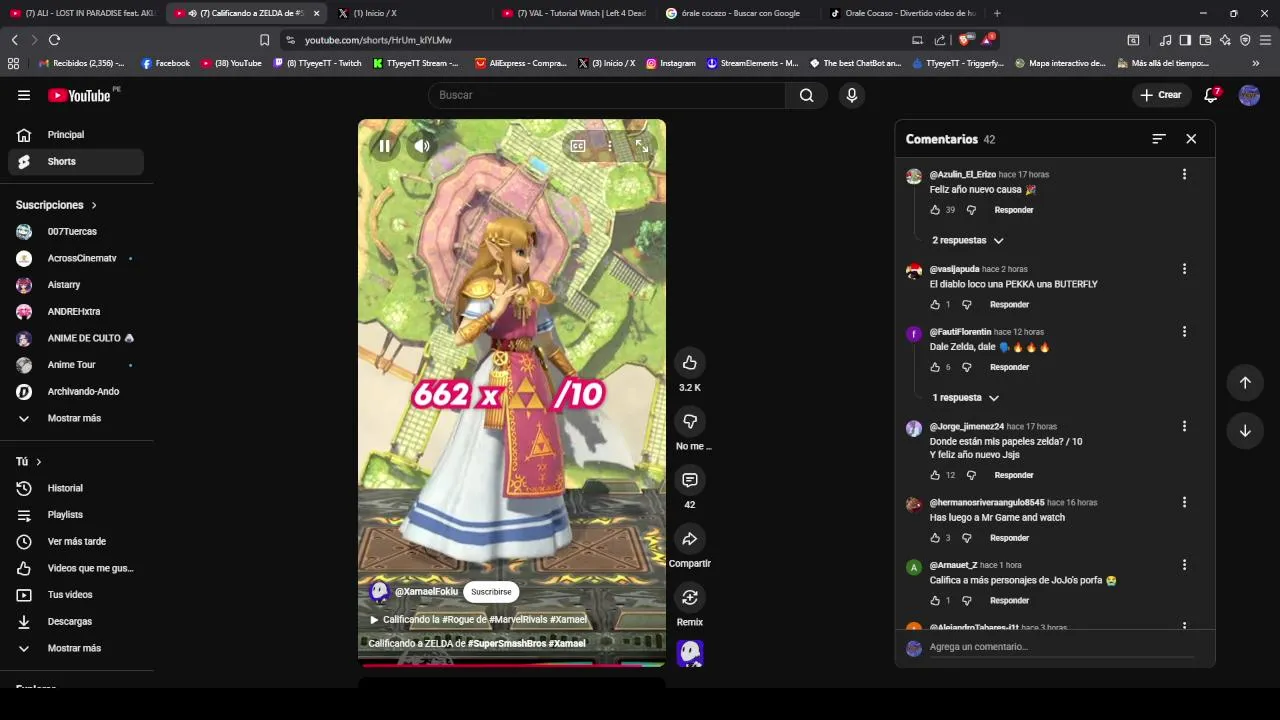Pause the Short video
The height and width of the screenshot is (720, 1280).
click(x=384, y=146)
